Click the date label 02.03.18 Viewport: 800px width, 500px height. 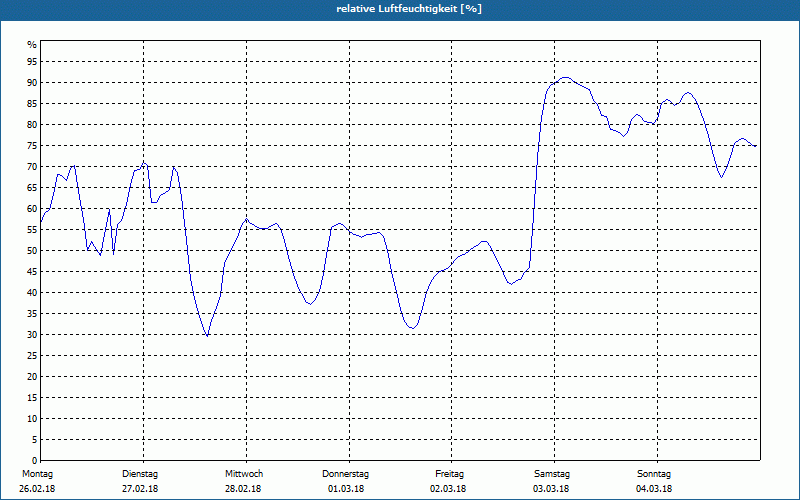(x=448, y=489)
